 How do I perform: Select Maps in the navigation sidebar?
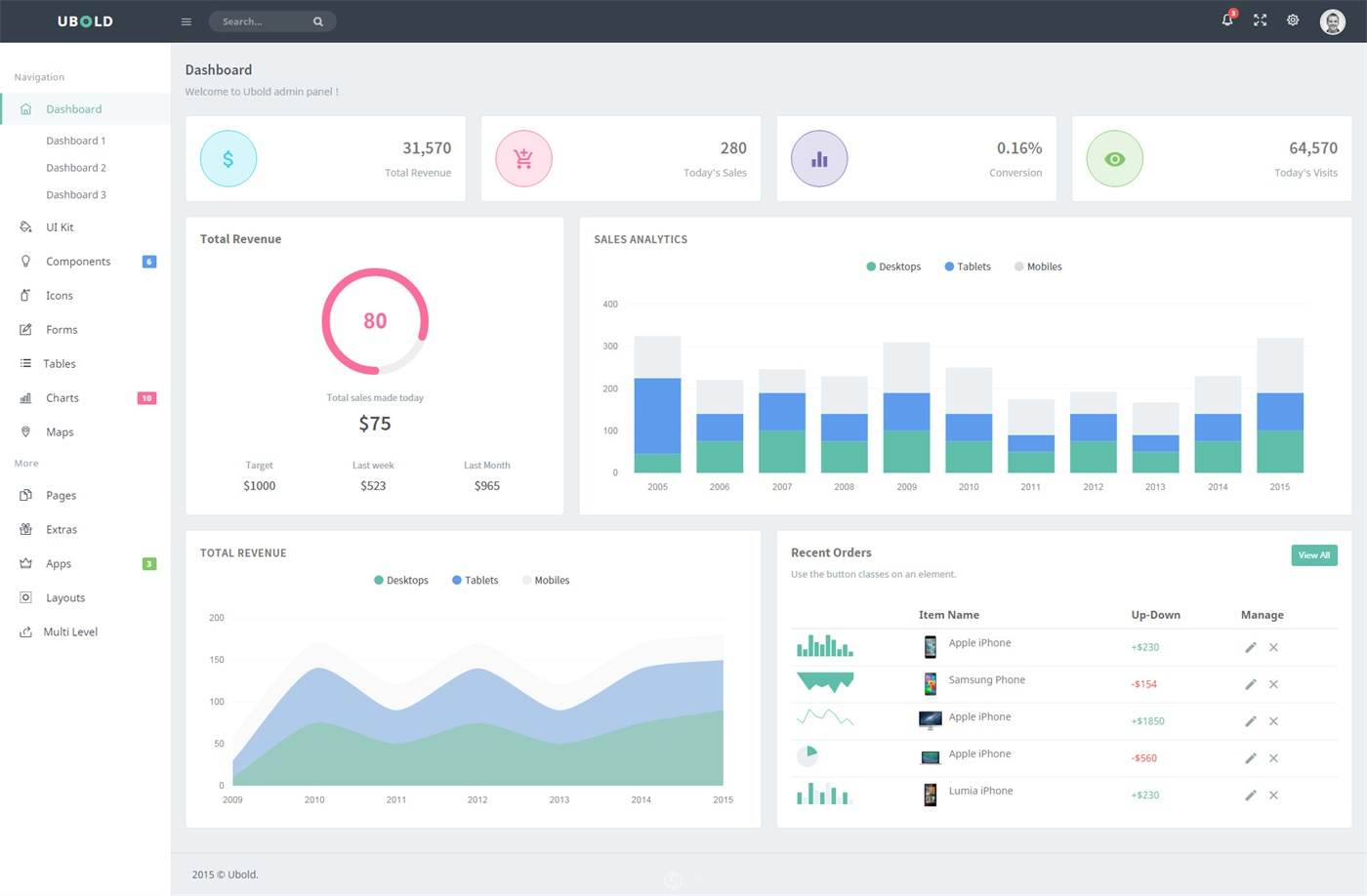(x=60, y=432)
